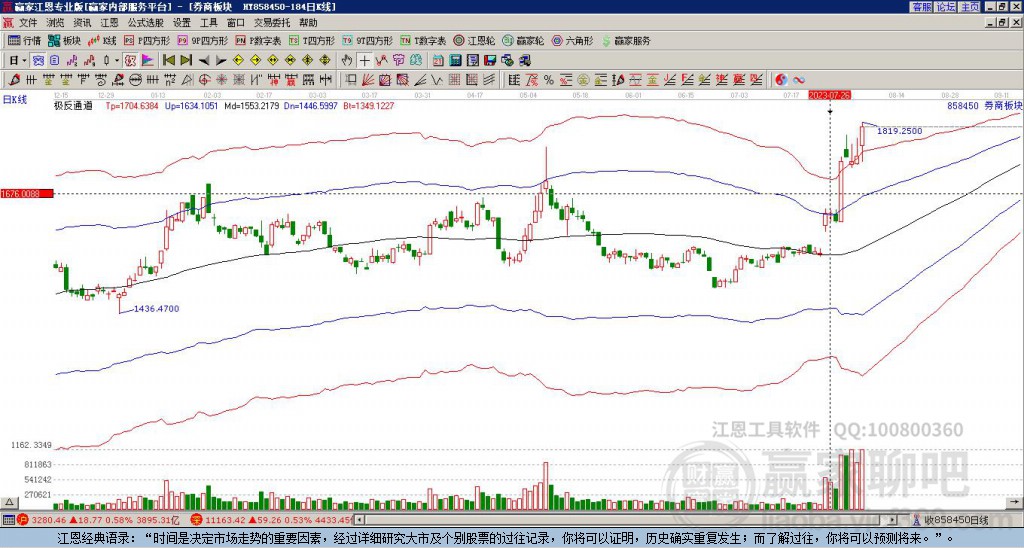Select the Gann fan lines tool
1024x548 pixels.
click(368, 80)
